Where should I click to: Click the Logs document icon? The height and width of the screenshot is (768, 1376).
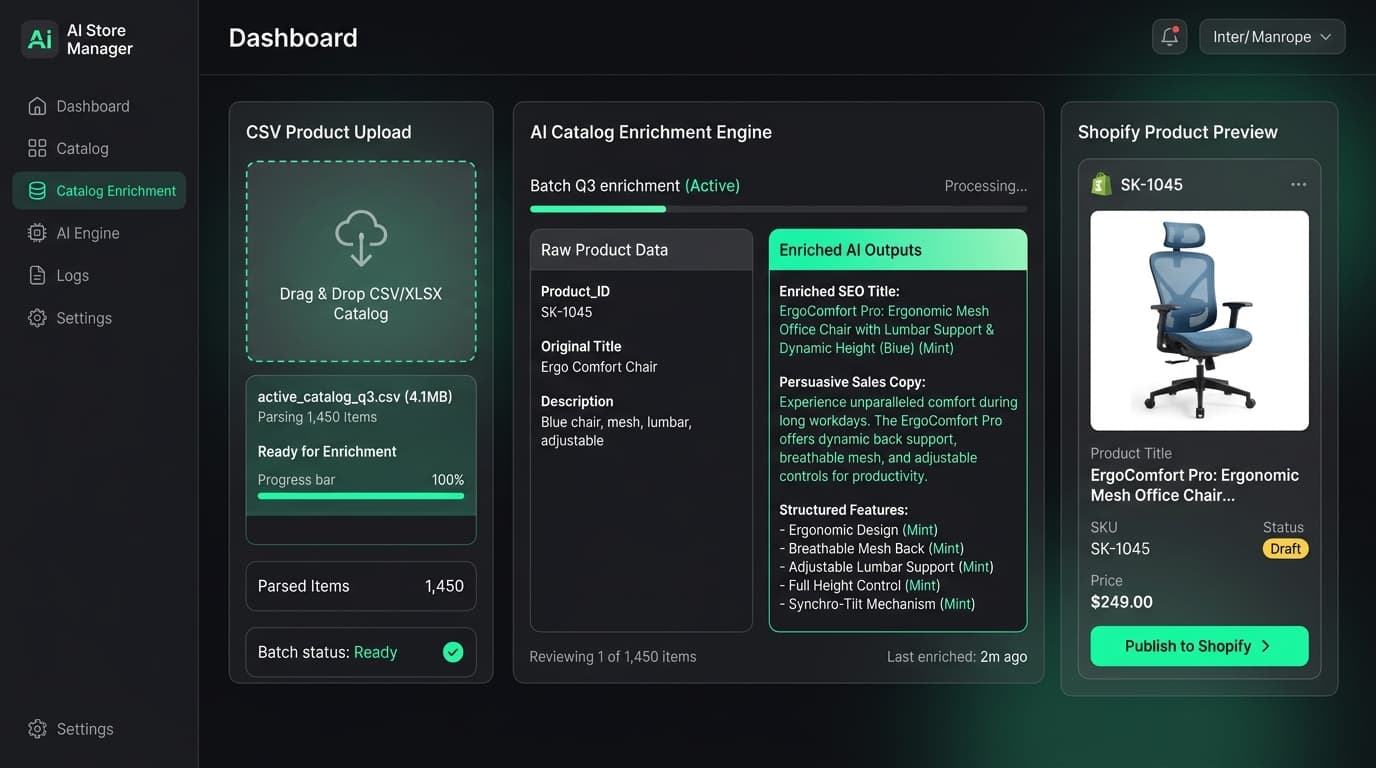click(37, 275)
